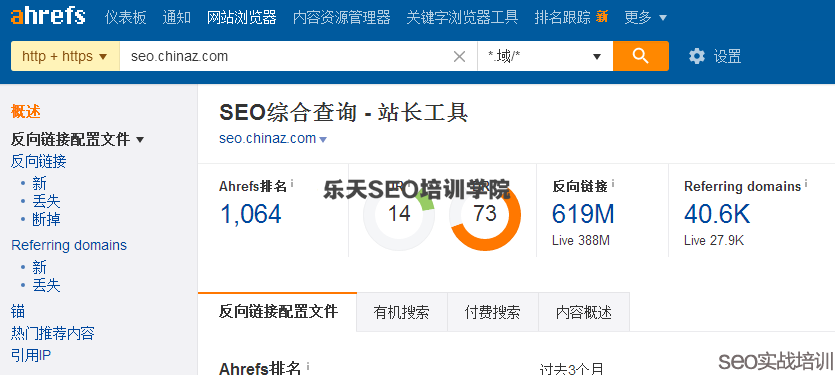835x375 pixels.
Task: Click 丢失 under 反向链接
Action: [x=46, y=201]
